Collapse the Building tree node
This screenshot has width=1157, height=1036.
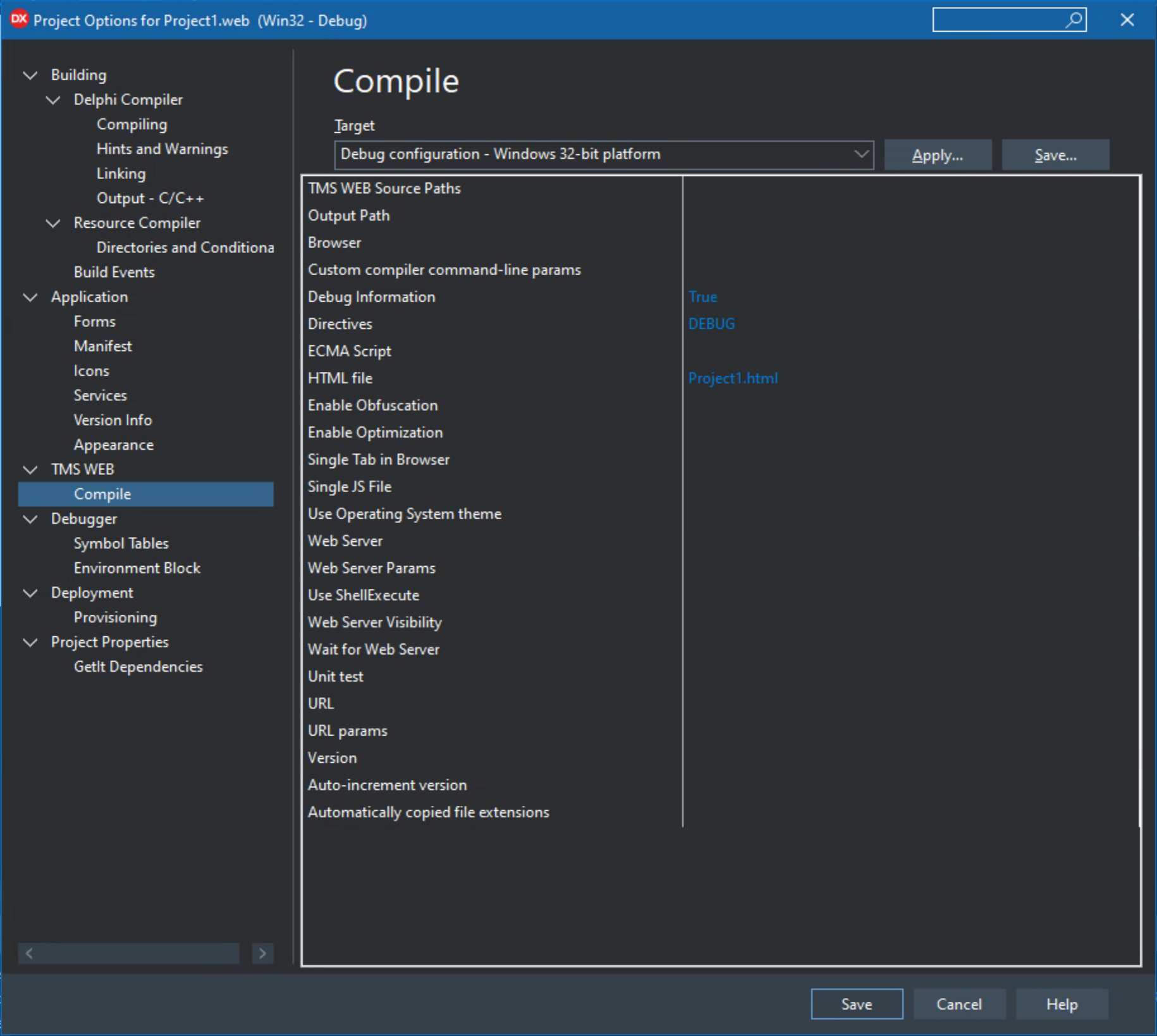coord(30,75)
